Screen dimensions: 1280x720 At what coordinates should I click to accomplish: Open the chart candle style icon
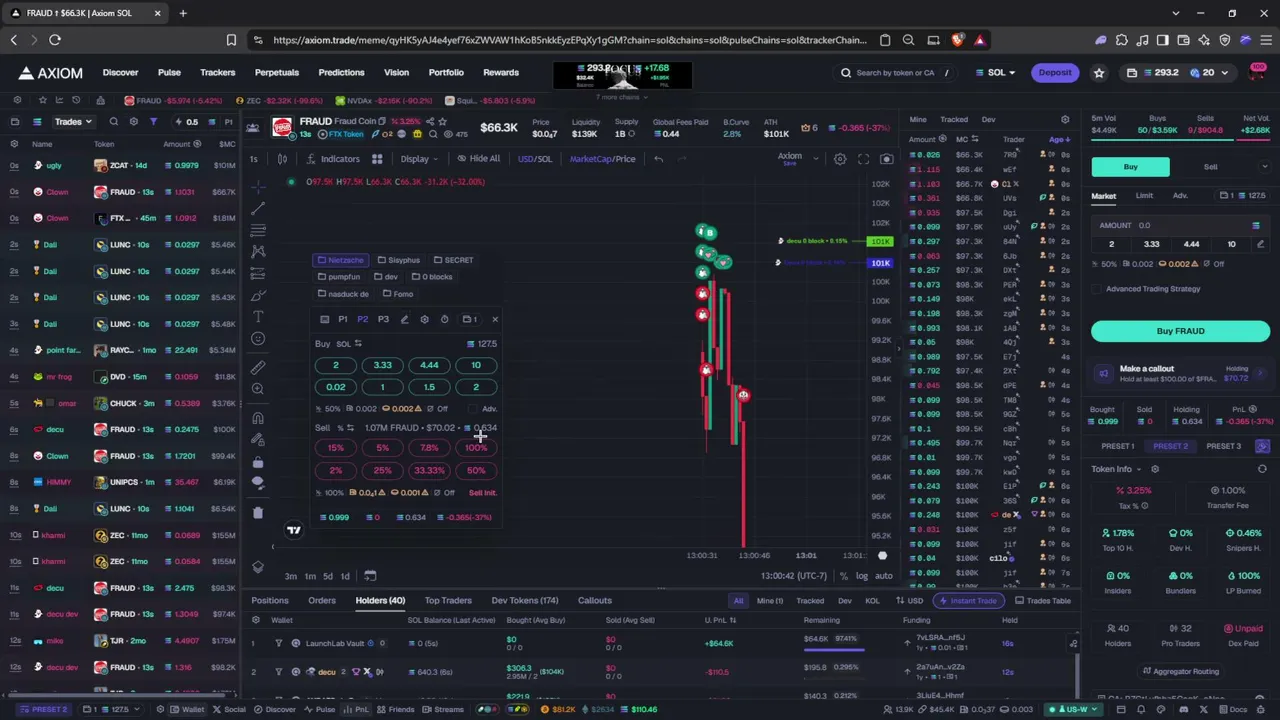coord(282,159)
